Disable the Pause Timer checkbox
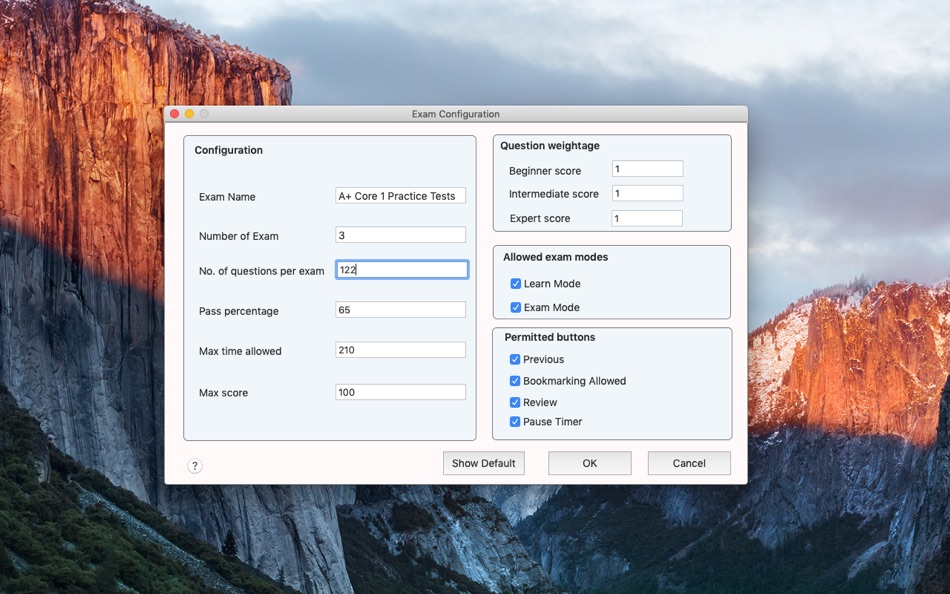950x594 pixels. 515,422
